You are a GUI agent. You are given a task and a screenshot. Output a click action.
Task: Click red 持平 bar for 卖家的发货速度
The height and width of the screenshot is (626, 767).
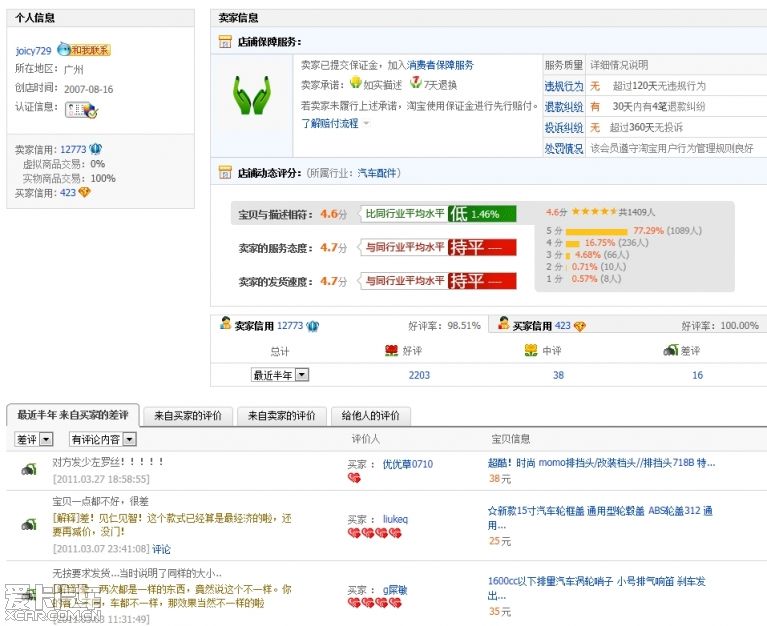coord(482,281)
